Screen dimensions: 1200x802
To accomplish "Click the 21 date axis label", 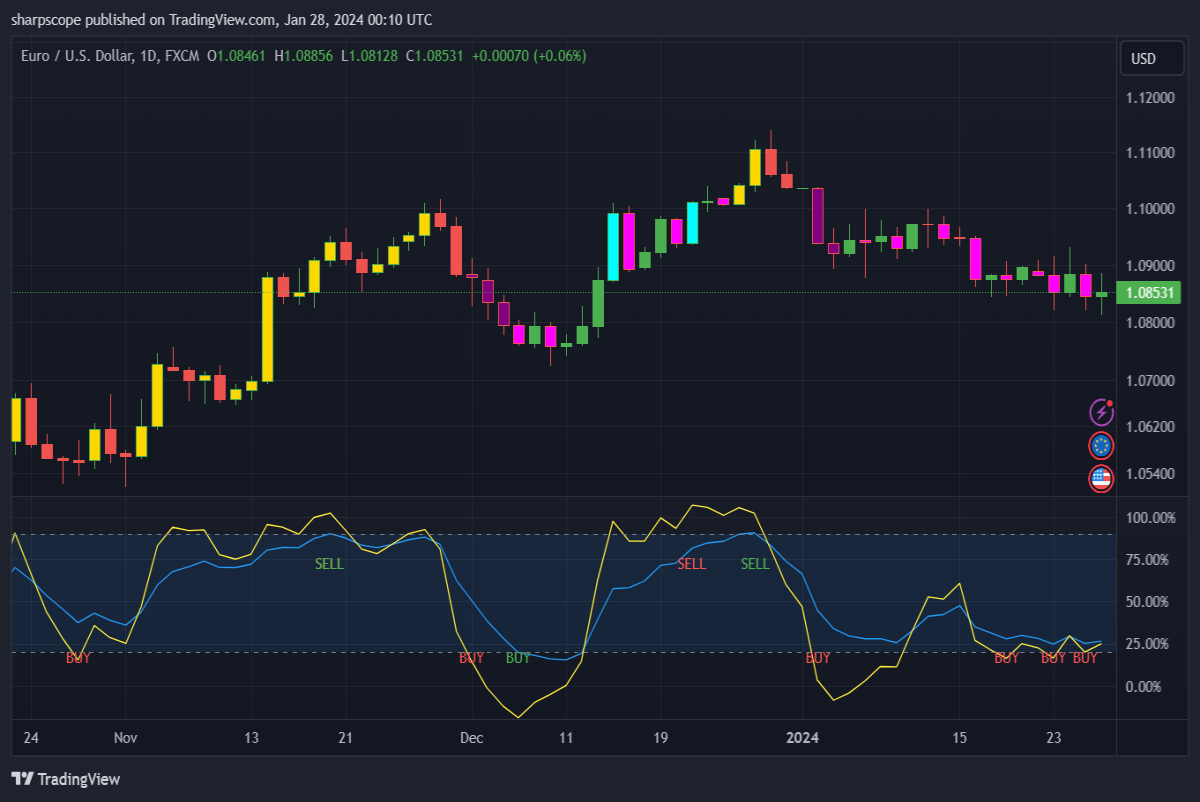I will pyautogui.click(x=345, y=738).
